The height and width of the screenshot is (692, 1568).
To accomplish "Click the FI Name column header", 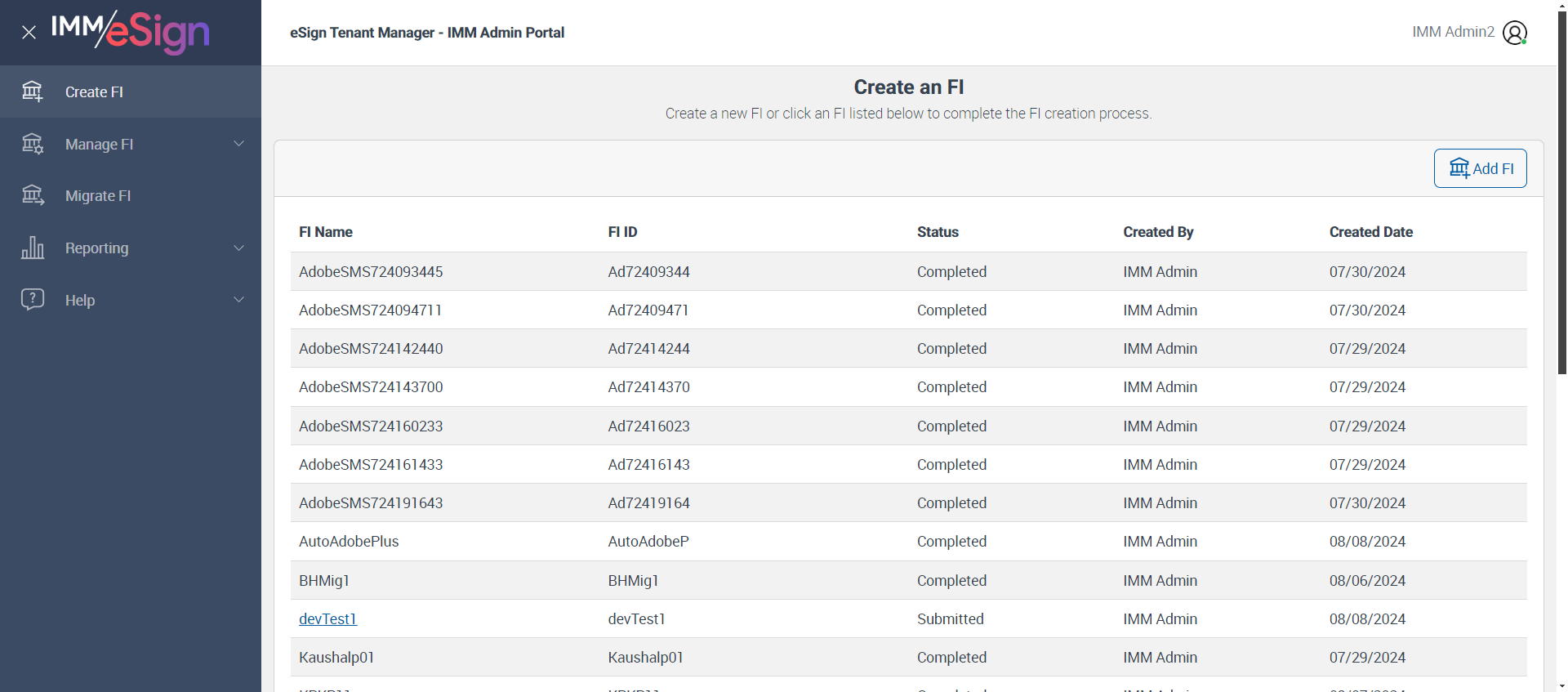I will (326, 232).
